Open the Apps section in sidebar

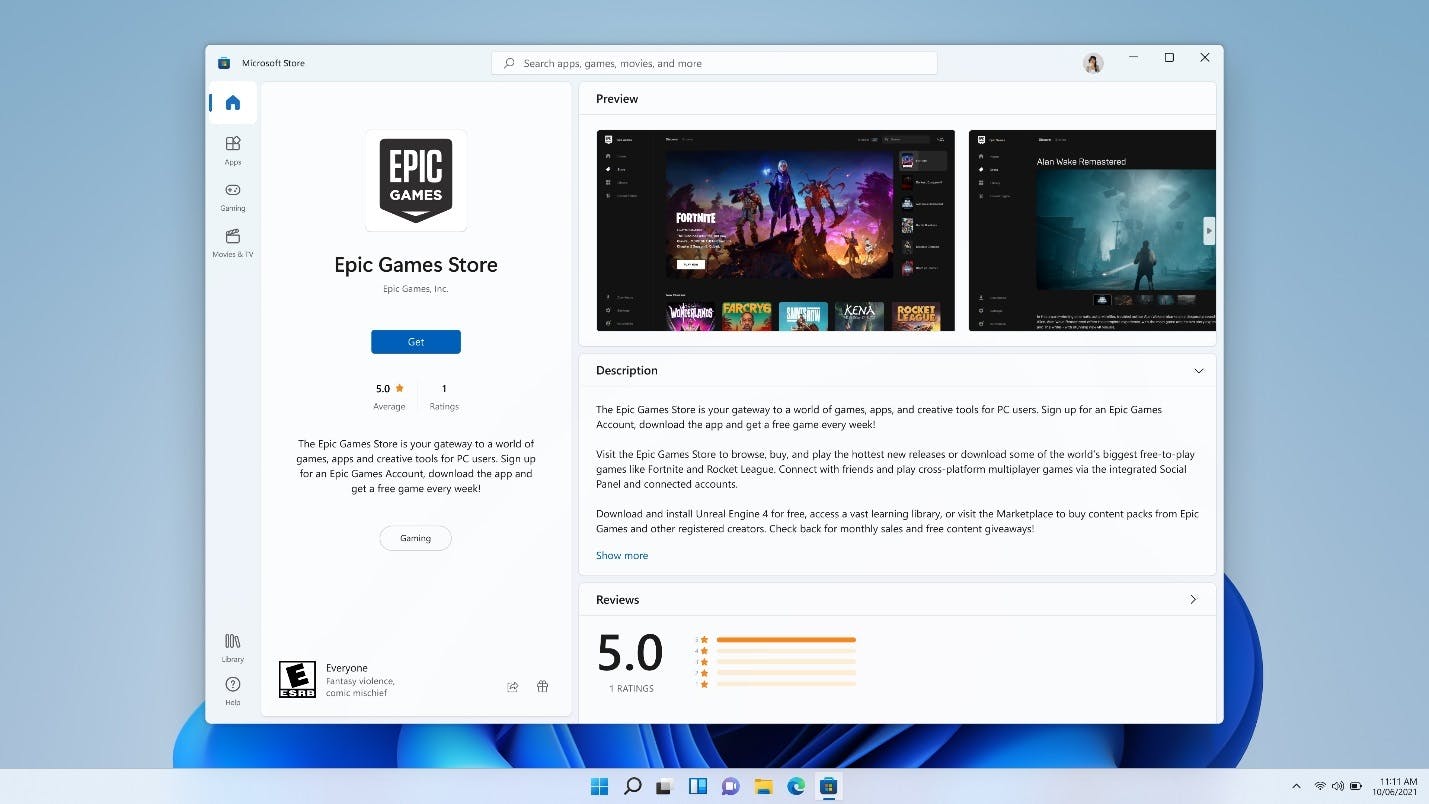[x=232, y=150]
